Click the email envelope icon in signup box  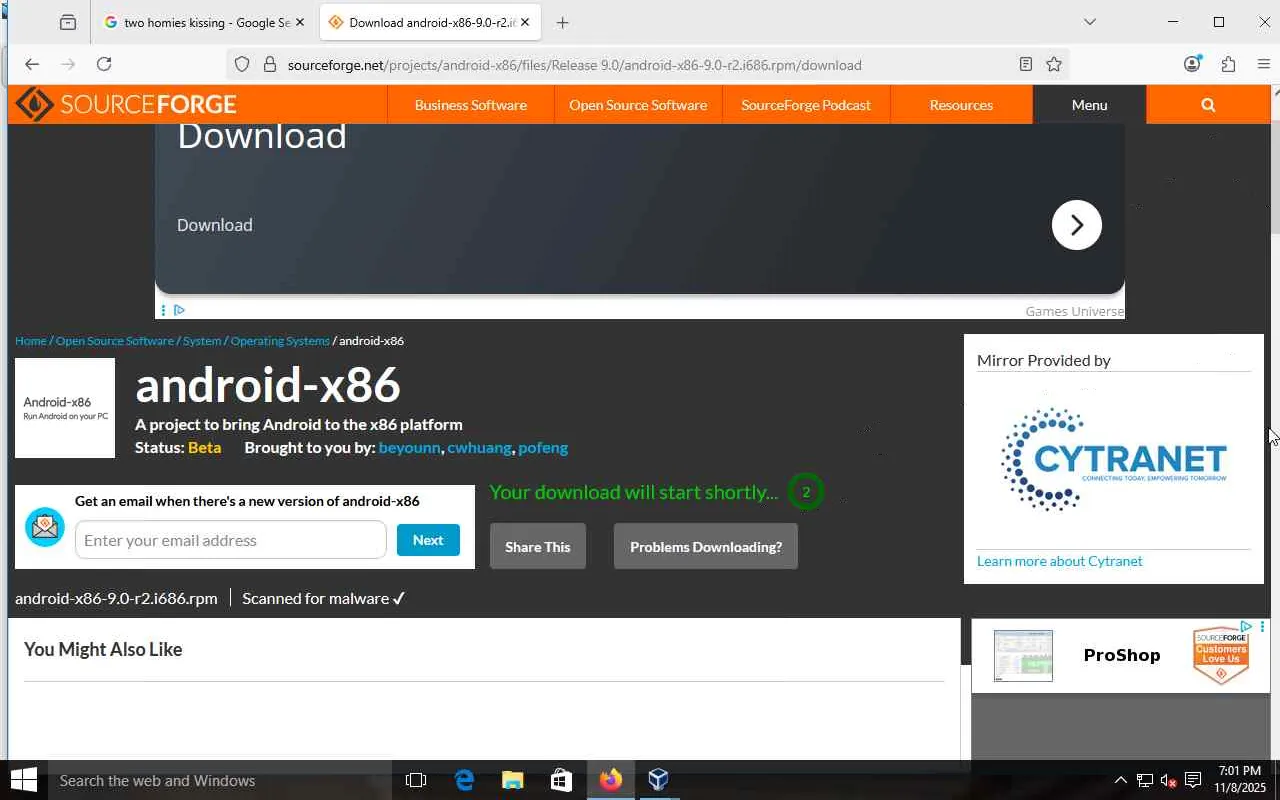coord(45,526)
